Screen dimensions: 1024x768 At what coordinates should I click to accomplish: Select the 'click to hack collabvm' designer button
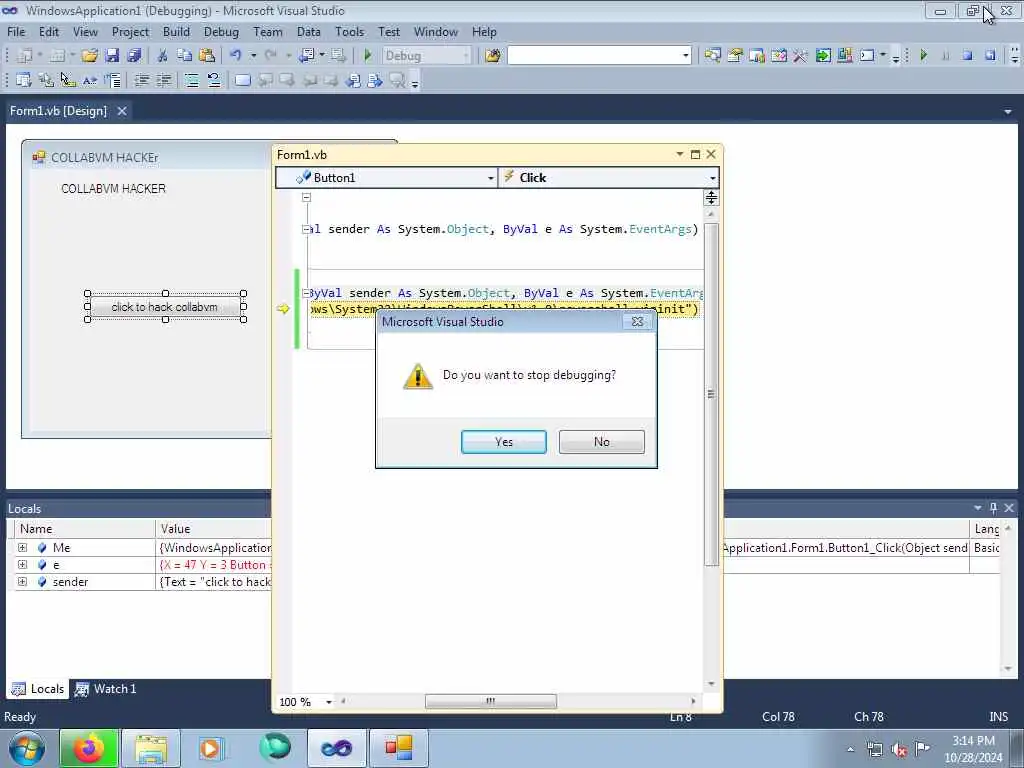point(165,306)
